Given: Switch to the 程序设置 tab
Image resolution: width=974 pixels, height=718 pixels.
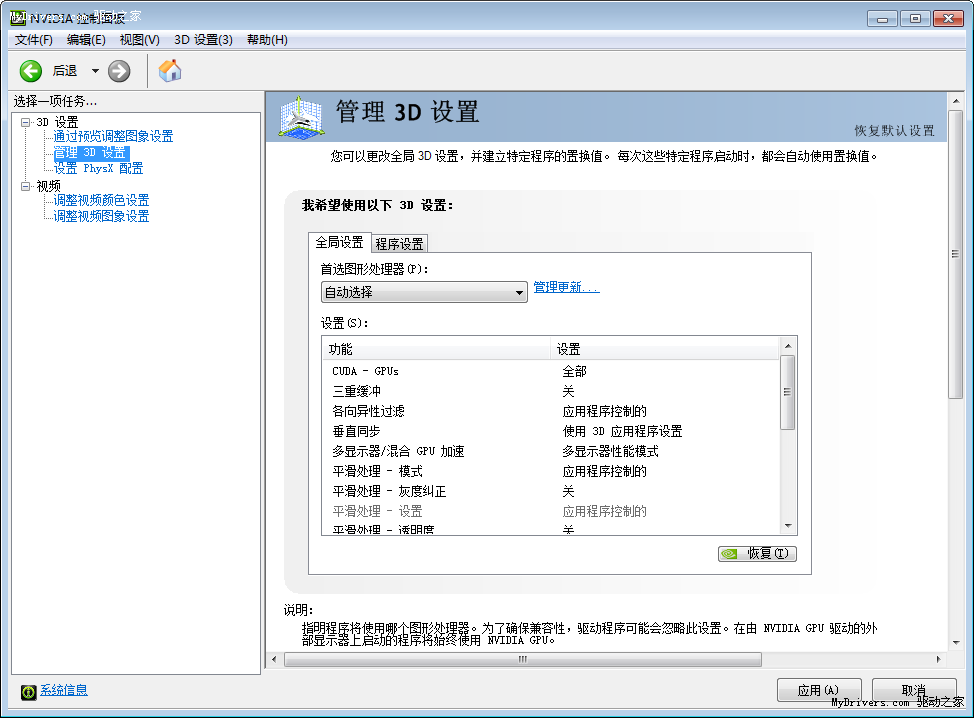Looking at the screenshot, I should tap(399, 243).
